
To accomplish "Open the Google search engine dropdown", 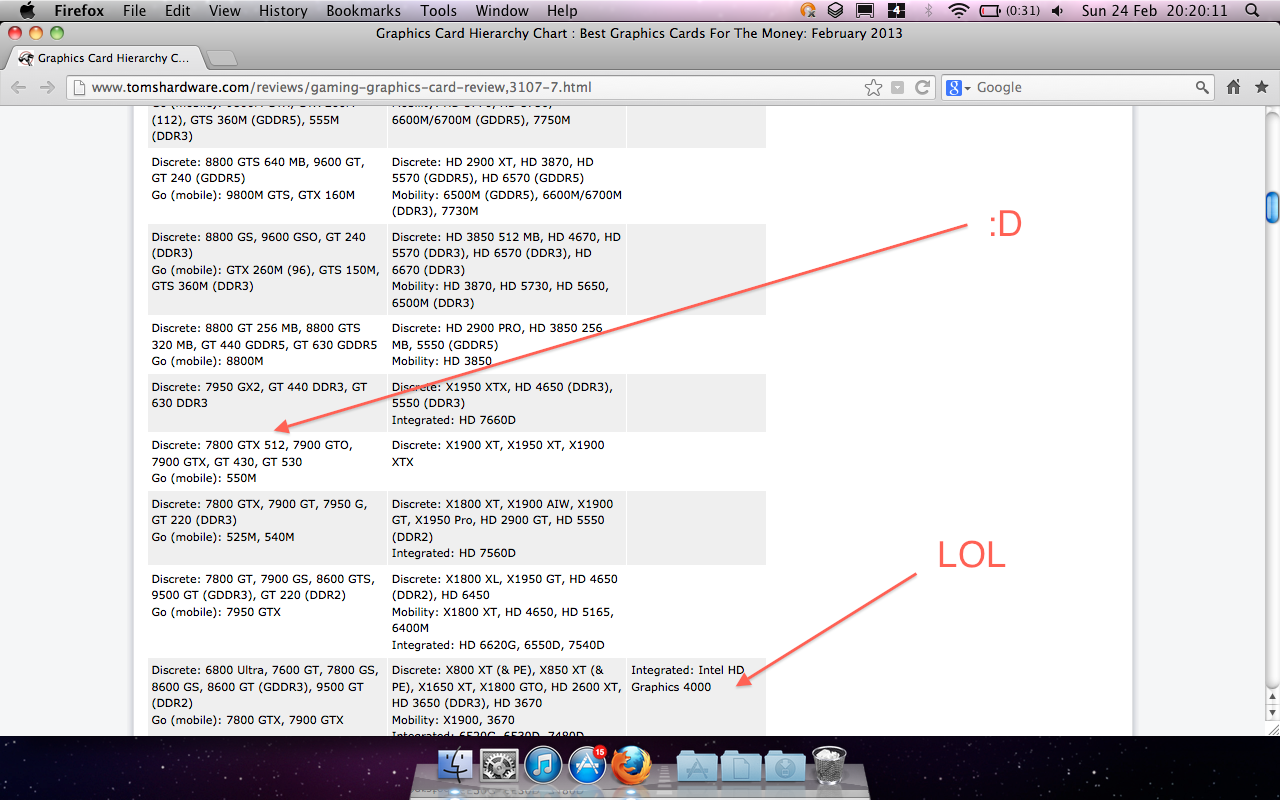I will point(958,88).
